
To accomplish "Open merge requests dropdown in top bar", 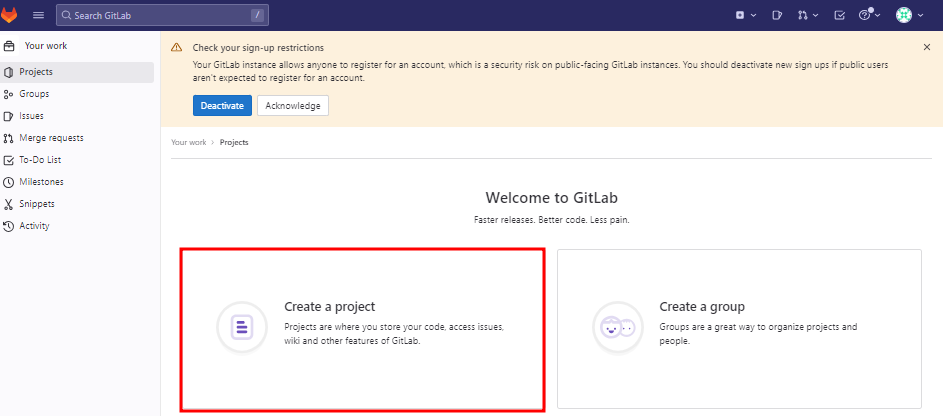I will click(806, 15).
